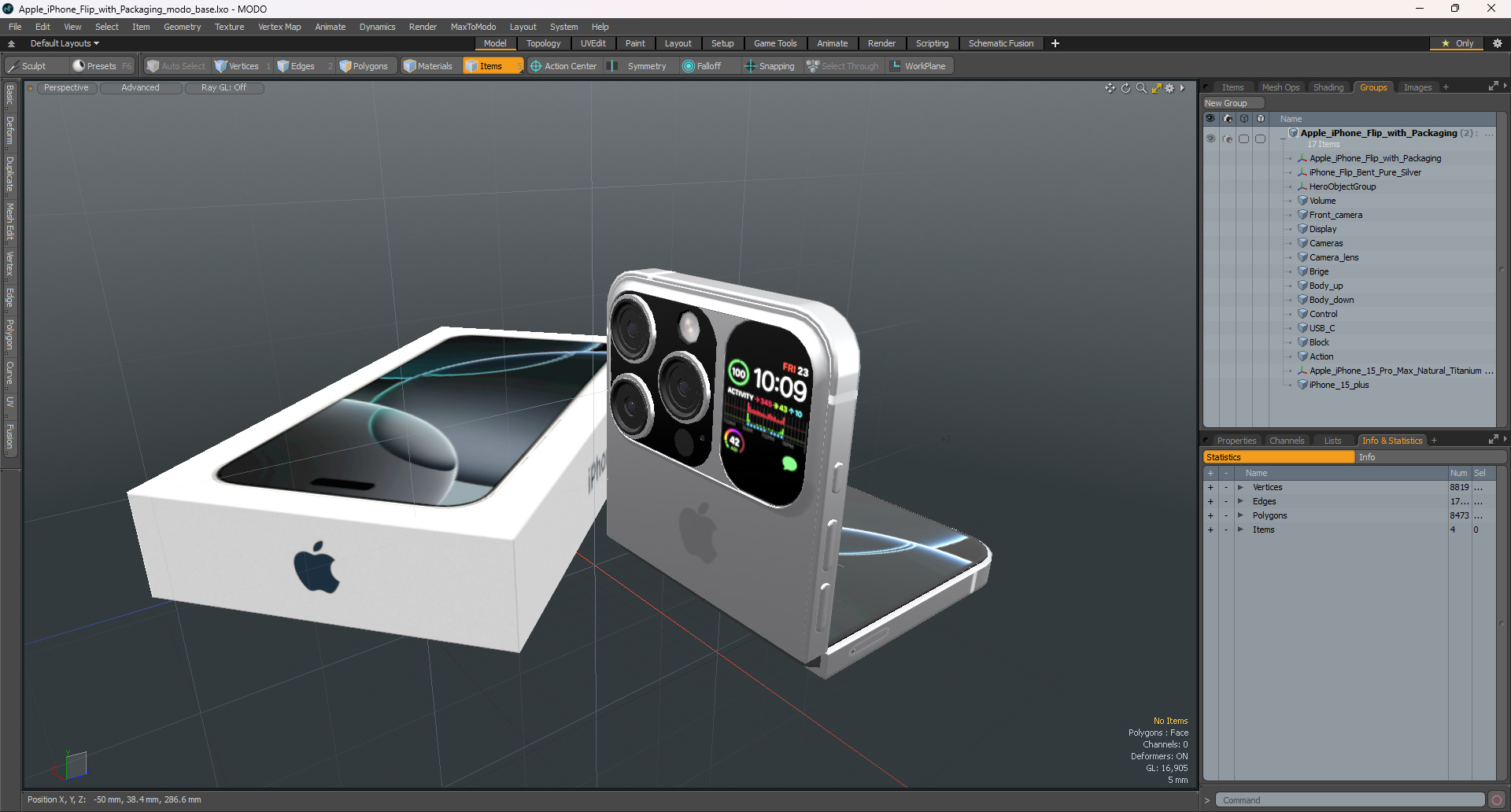Activate Items selection mode
The image size is (1511, 812).
coord(492,66)
